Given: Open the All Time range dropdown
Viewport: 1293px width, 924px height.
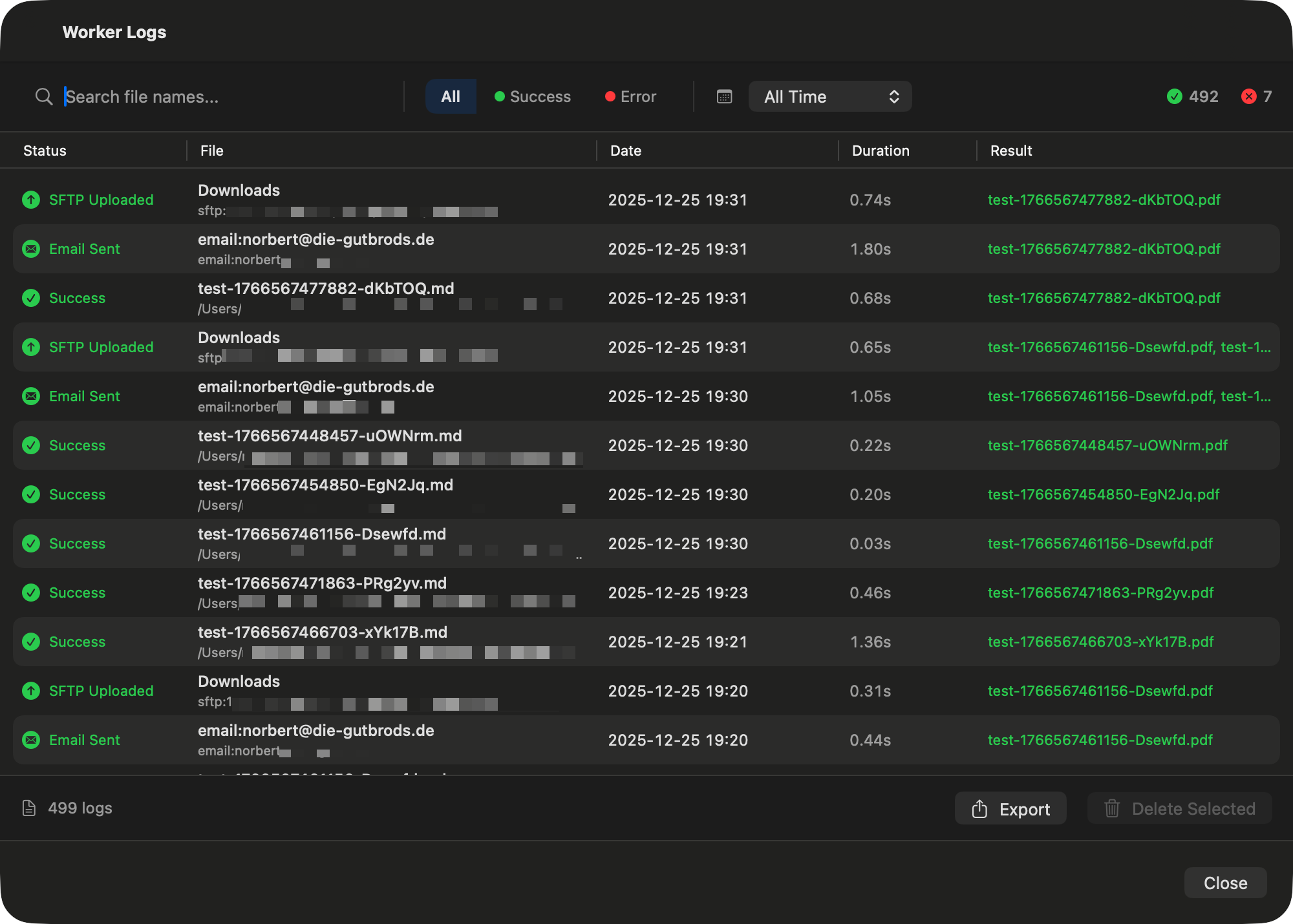Looking at the screenshot, I should pyautogui.click(x=830, y=97).
